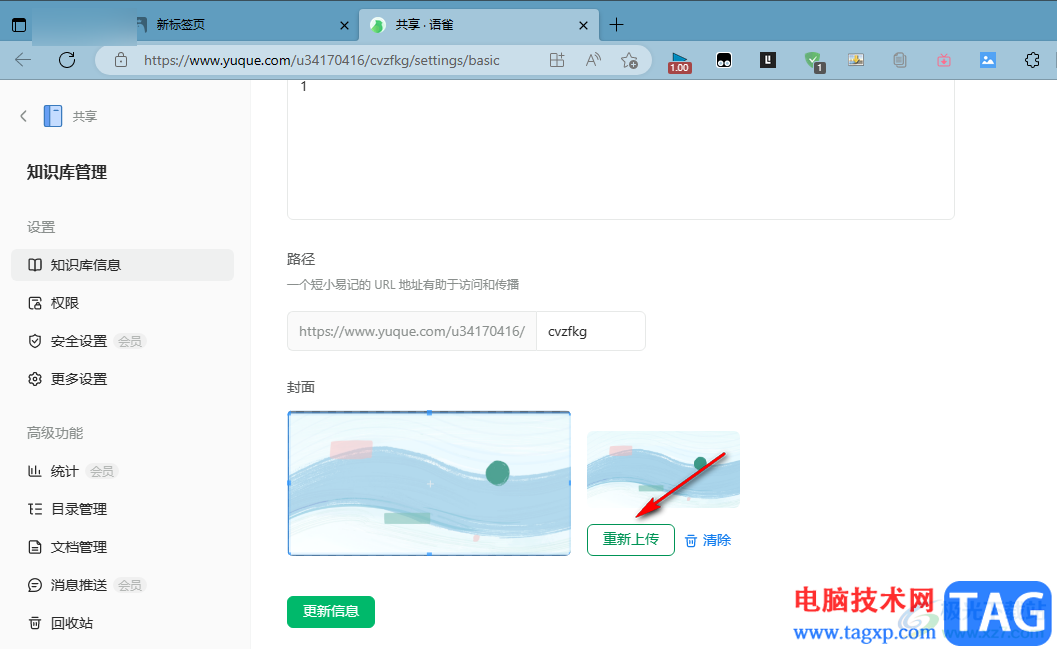The height and width of the screenshot is (649, 1057).
Task: Focus the cvzfkg path input field
Action: click(591, 331)
